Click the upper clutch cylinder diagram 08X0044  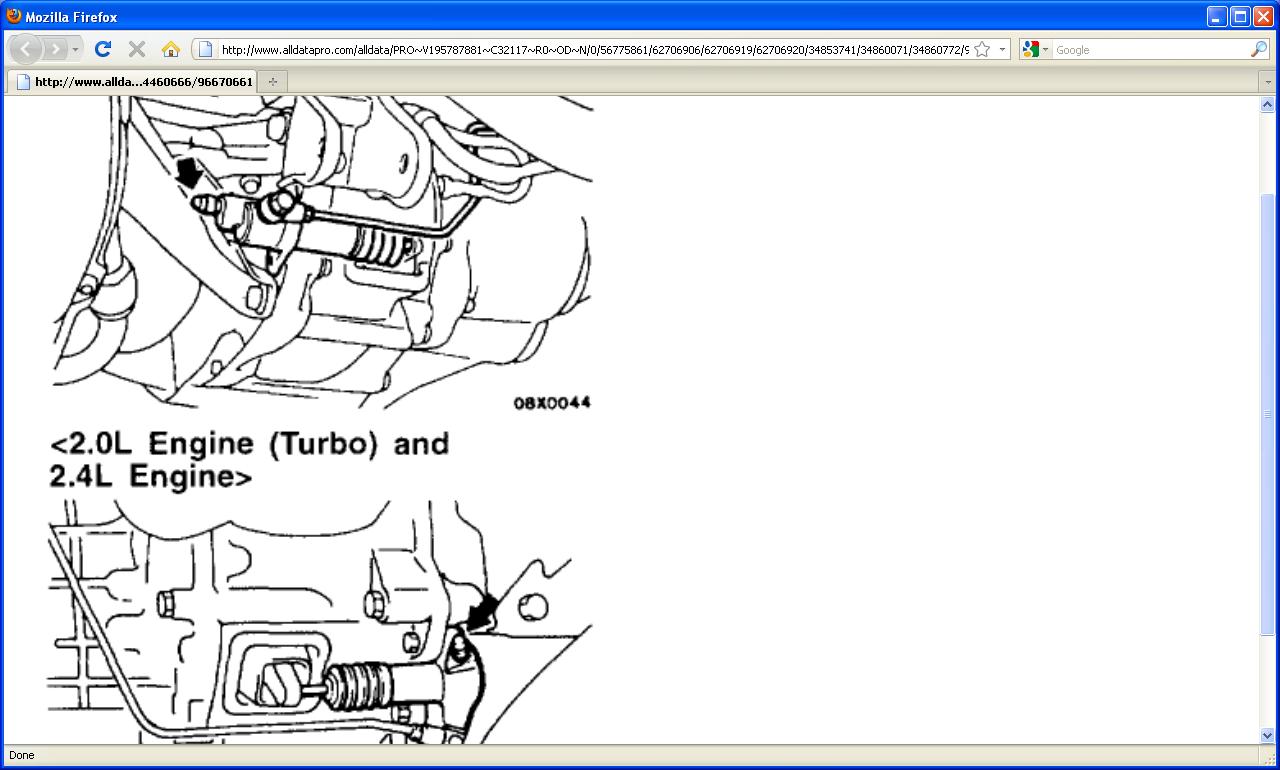322,254
